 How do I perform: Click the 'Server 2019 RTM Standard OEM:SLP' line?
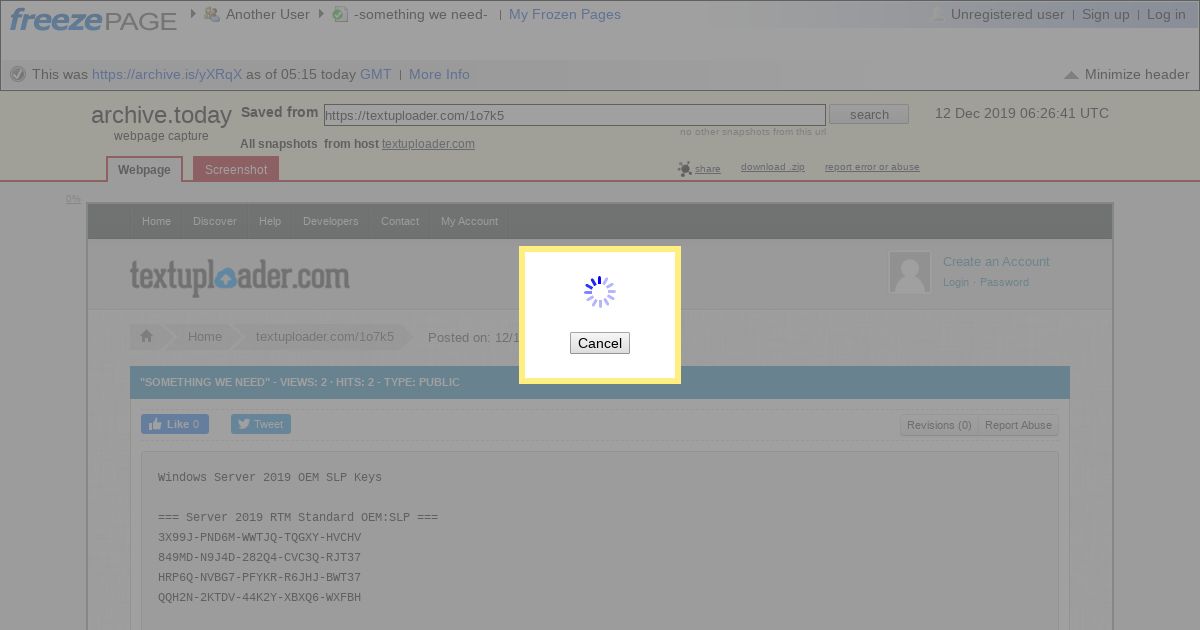(298, 518)
